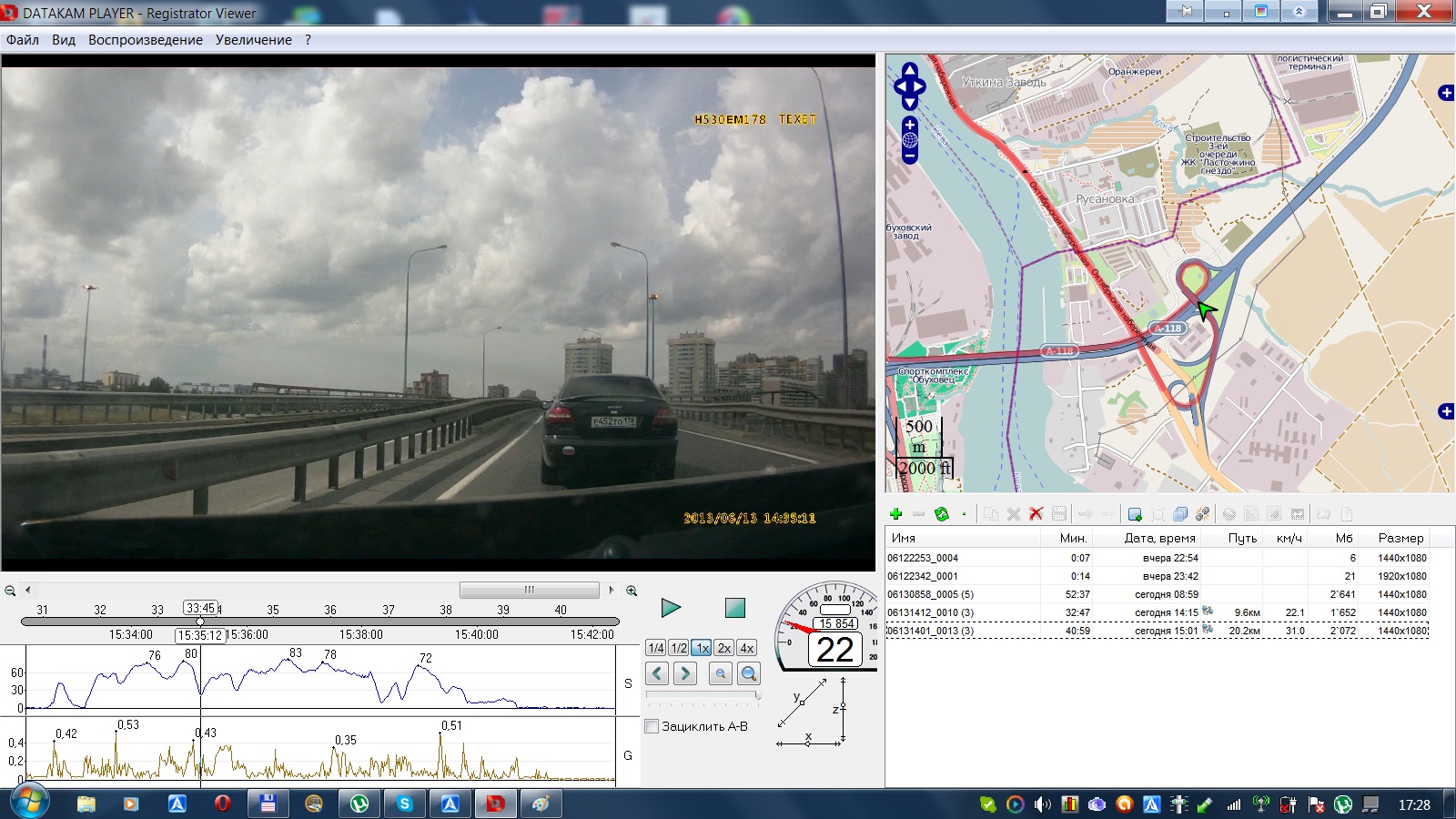The image size is (1456, 819).
Task: Click the slider below speed buttons
Action: click(703, 696)
